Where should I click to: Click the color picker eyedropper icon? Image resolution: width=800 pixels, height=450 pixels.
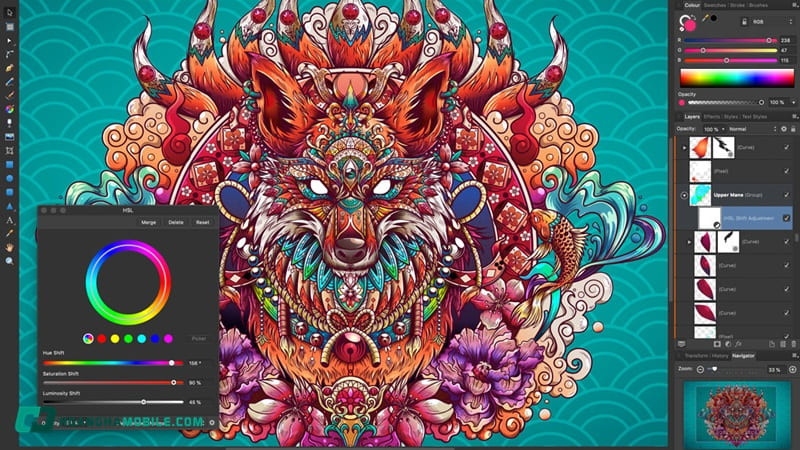703,19
